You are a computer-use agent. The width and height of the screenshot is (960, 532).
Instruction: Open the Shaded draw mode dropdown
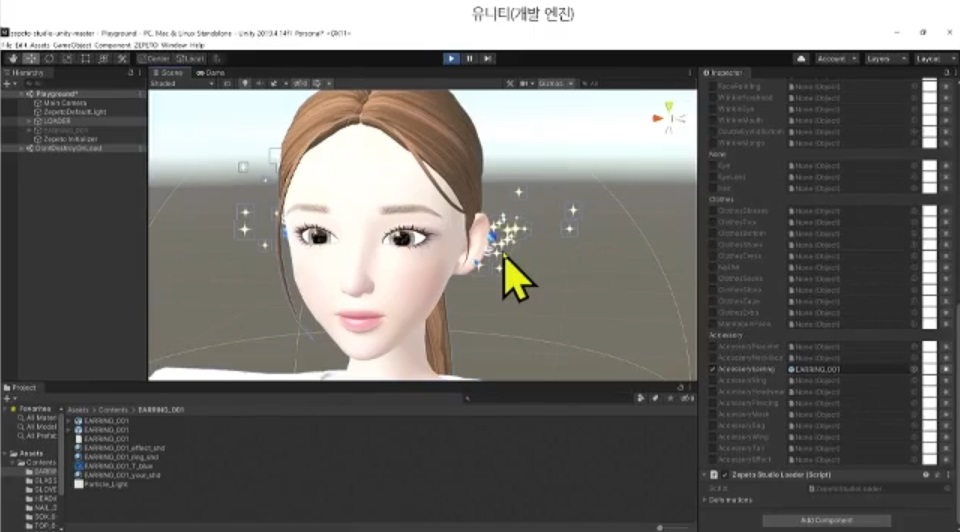pyautogui.click(x=182, y=83)
